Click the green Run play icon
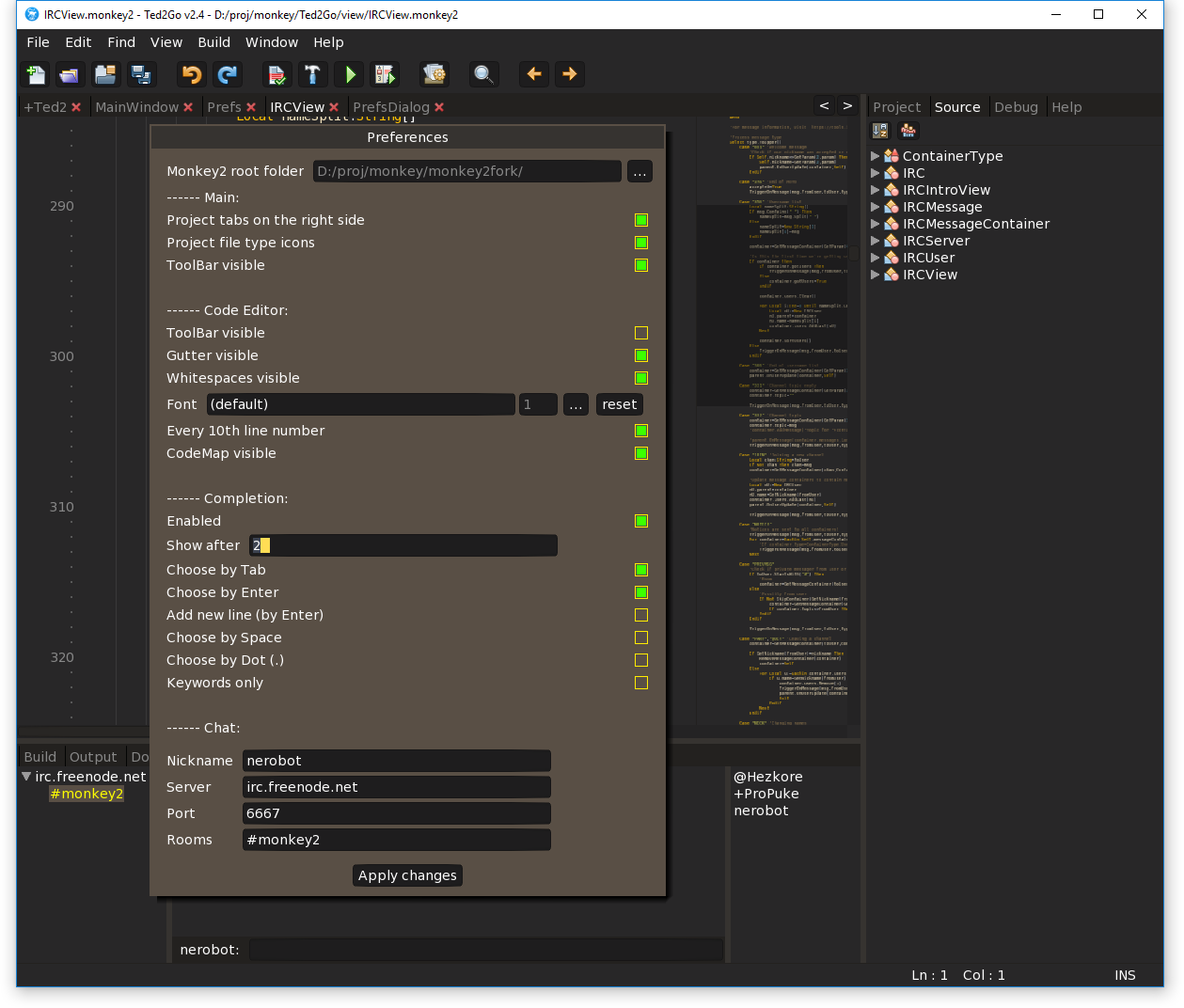This screenshot has width=1184, height=1008. (350, 74)
